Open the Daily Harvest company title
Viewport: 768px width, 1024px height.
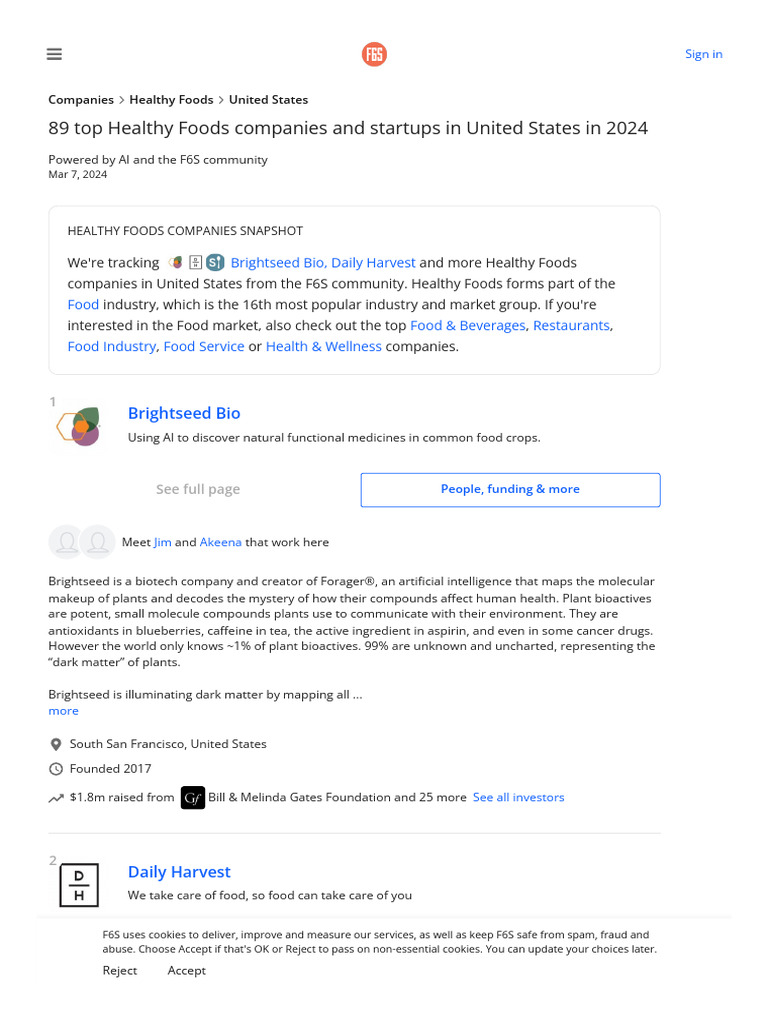(x=179, y=871)
